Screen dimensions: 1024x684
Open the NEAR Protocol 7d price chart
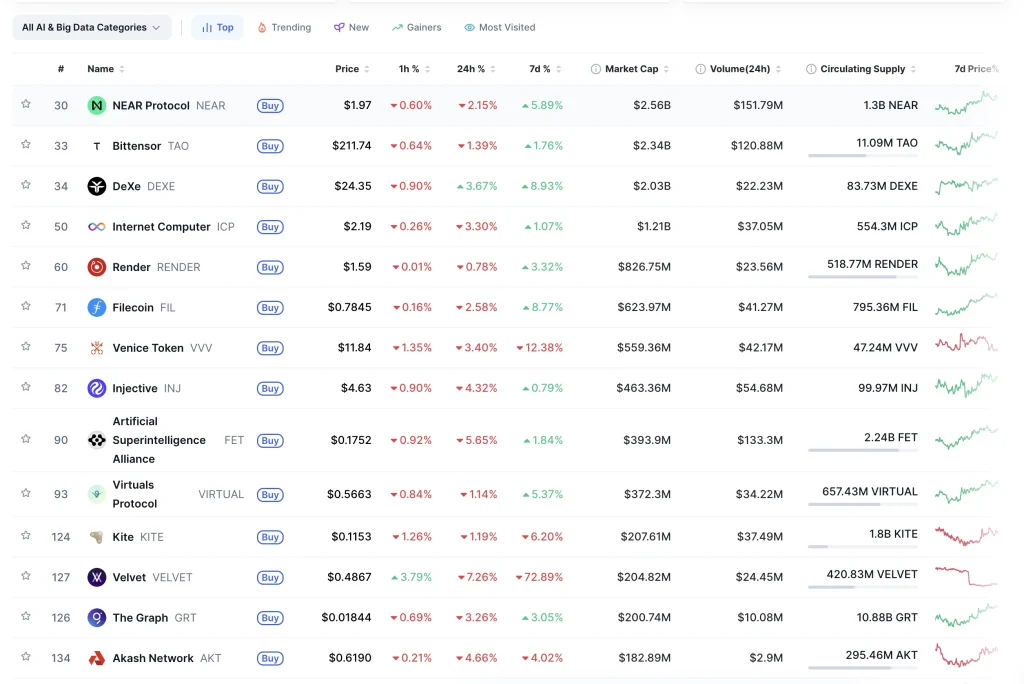[966, 104]
